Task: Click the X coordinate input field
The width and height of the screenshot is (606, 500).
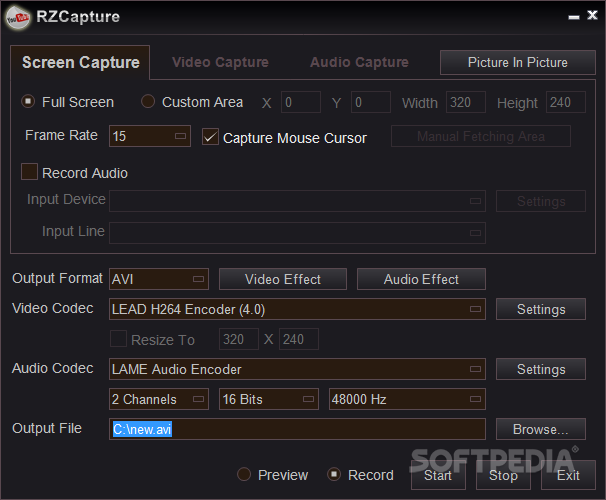Action: [301, 102]
